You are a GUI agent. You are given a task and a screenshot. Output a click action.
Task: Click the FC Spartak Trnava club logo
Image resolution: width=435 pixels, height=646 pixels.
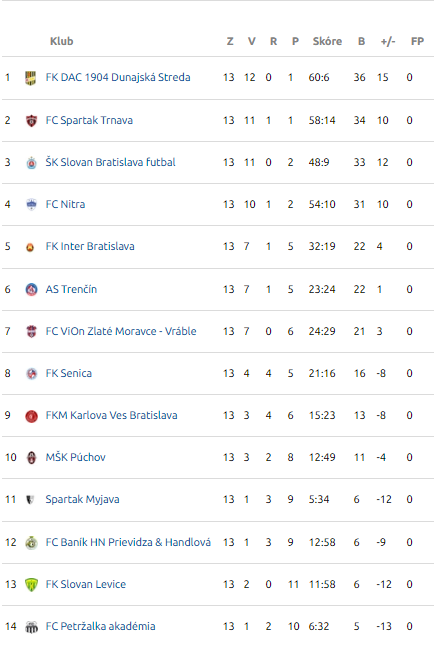pyautogui.click(x=31, y=121)
